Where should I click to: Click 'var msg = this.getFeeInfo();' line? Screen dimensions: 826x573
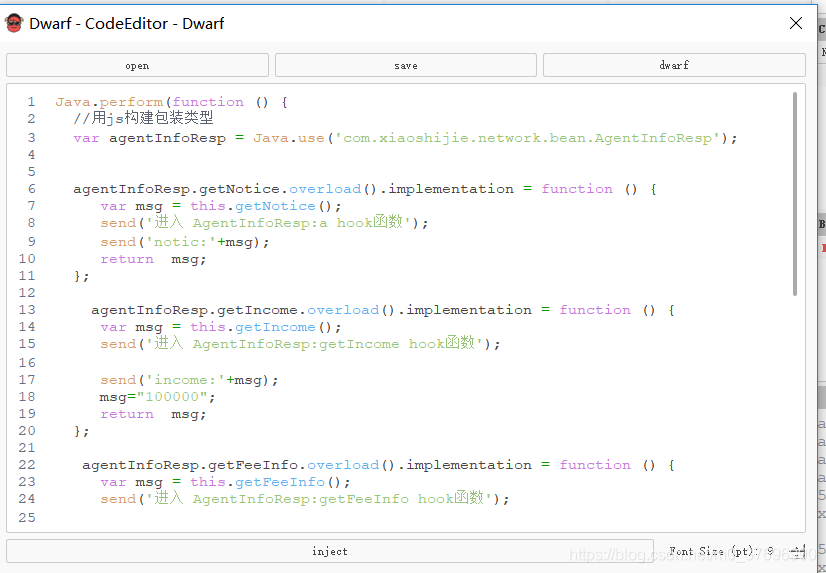pyautogui.click(x=225, y=482)
